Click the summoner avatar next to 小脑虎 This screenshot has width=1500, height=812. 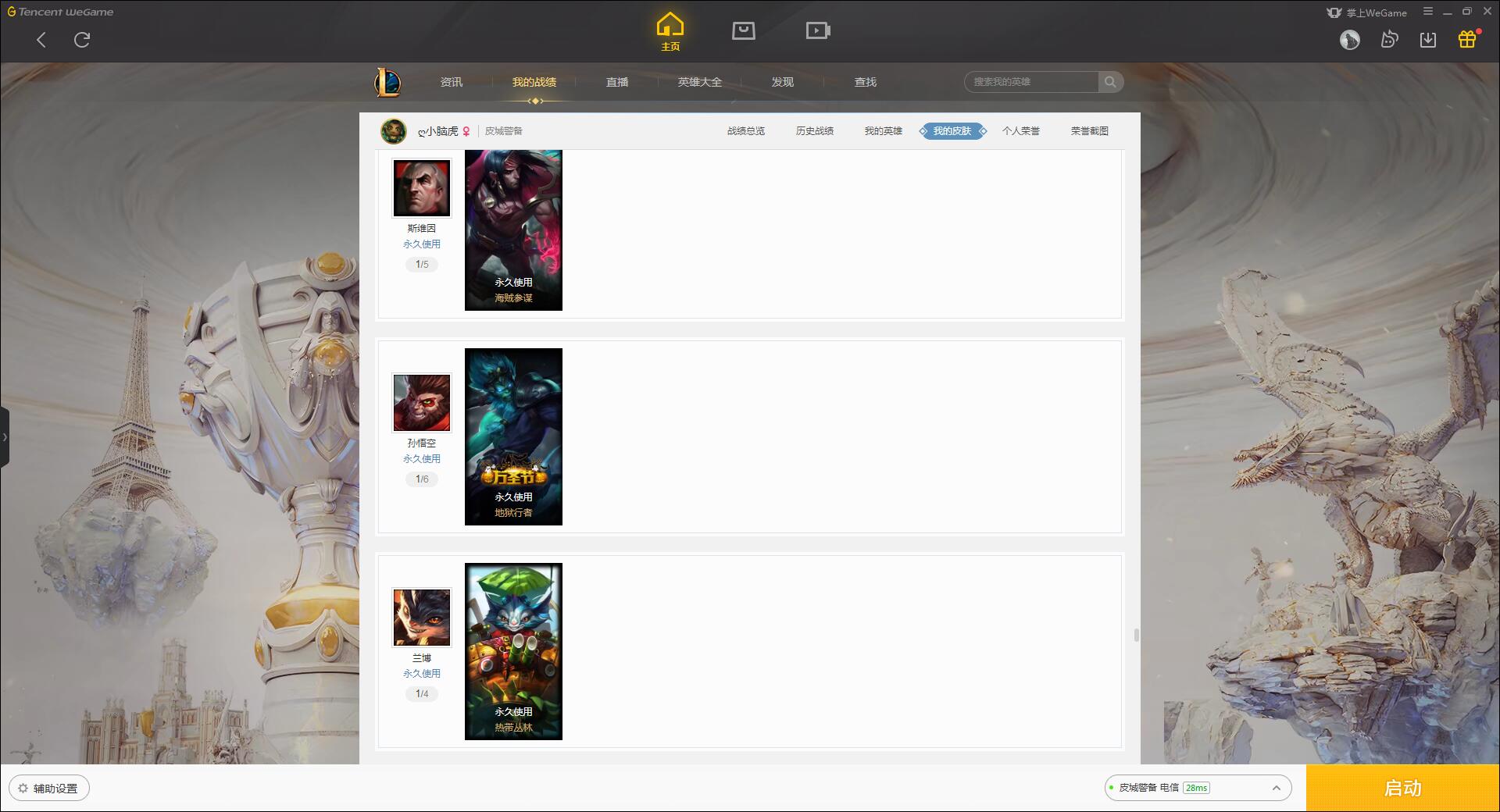pyautogui.click(x=394, y=131)
